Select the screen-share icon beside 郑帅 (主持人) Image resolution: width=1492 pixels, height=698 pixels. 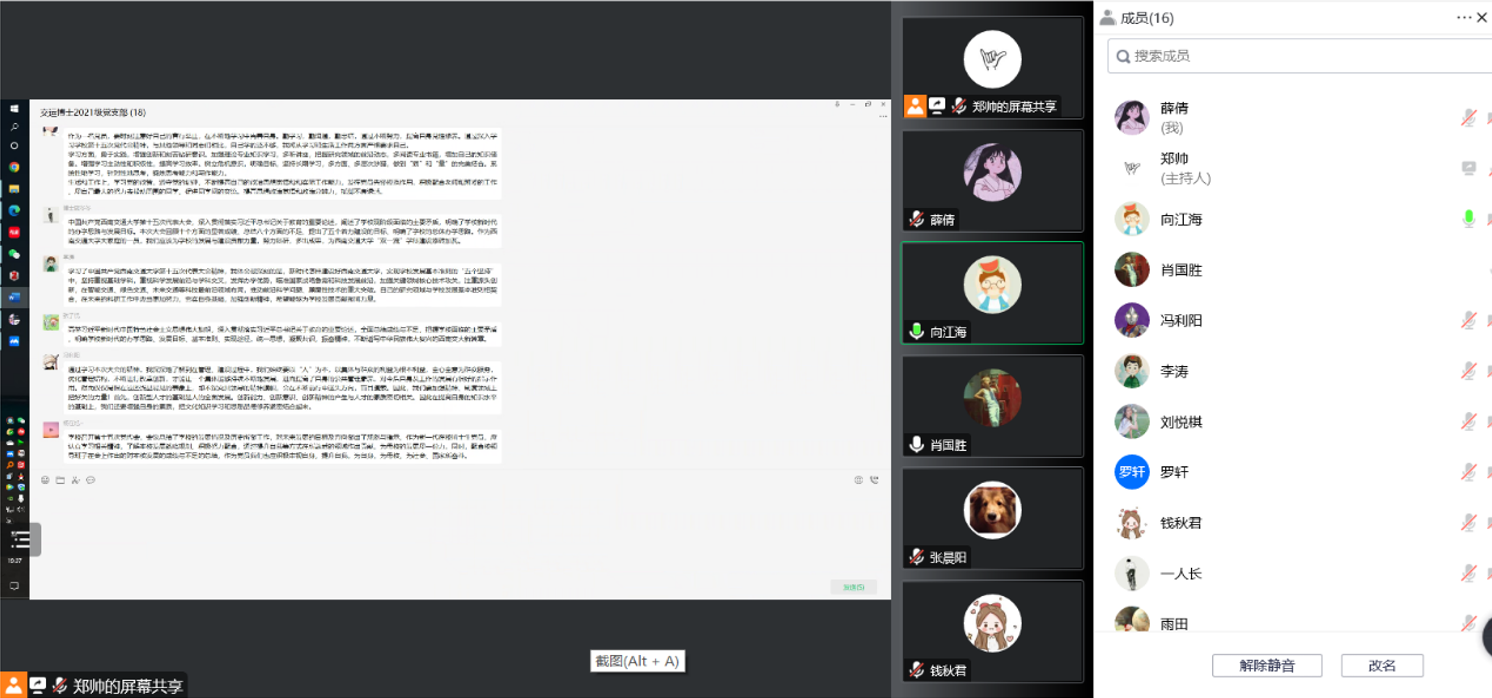1468,168
